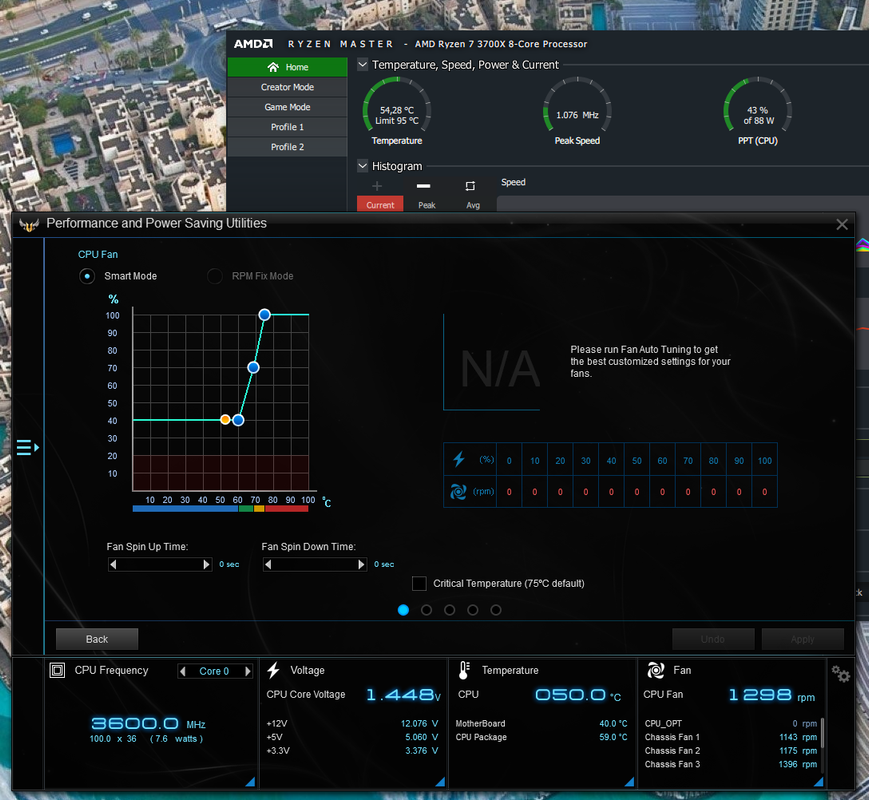Click the Fan Spin Down Time slider track
The width and height of the screenshot is (869, 800).
pyautogui.click(x=315, y=564)
